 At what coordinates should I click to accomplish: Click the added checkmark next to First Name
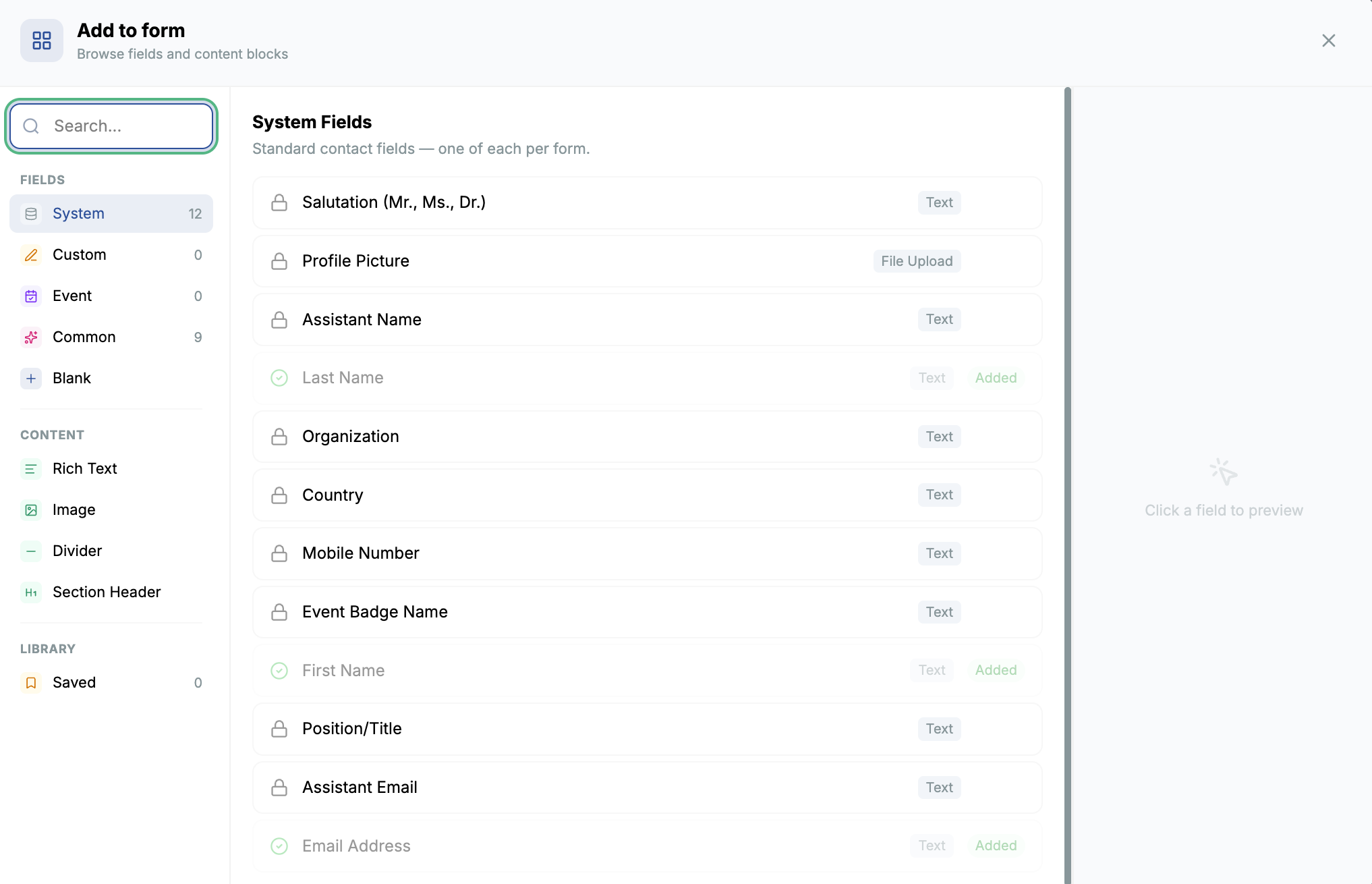pyautogui.click(x=279, y=671)
